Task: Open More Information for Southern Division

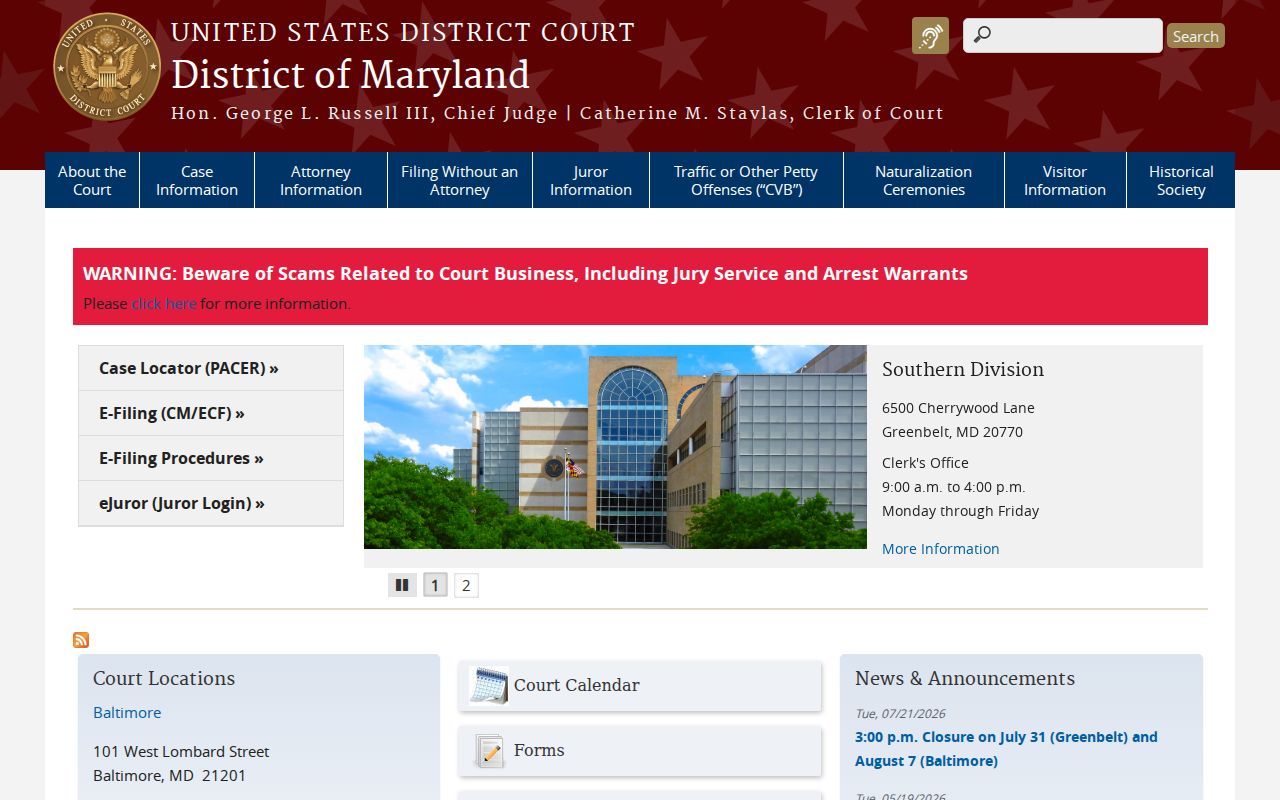Action: [940, 548]
